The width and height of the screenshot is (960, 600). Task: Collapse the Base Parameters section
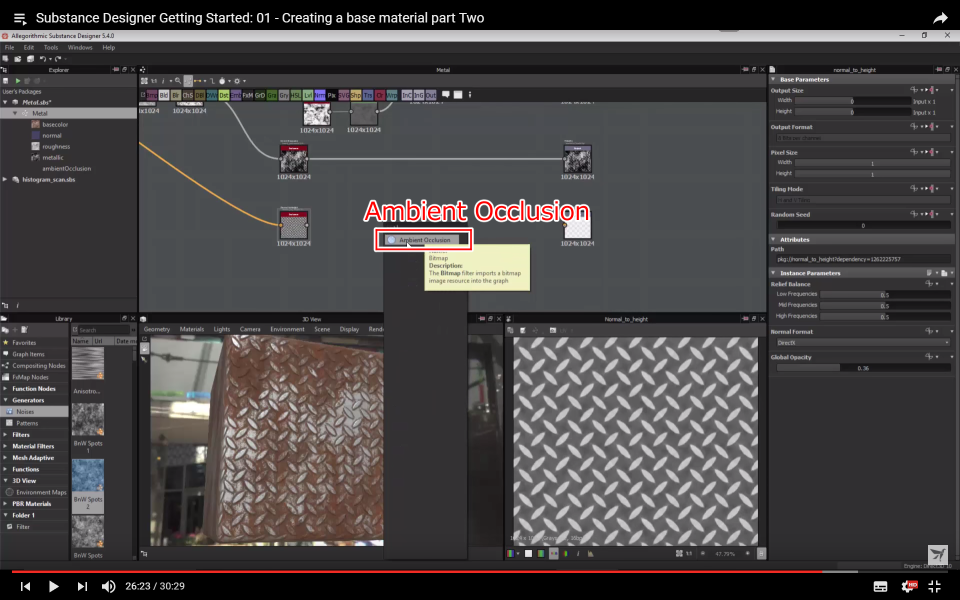coord(773,80)
